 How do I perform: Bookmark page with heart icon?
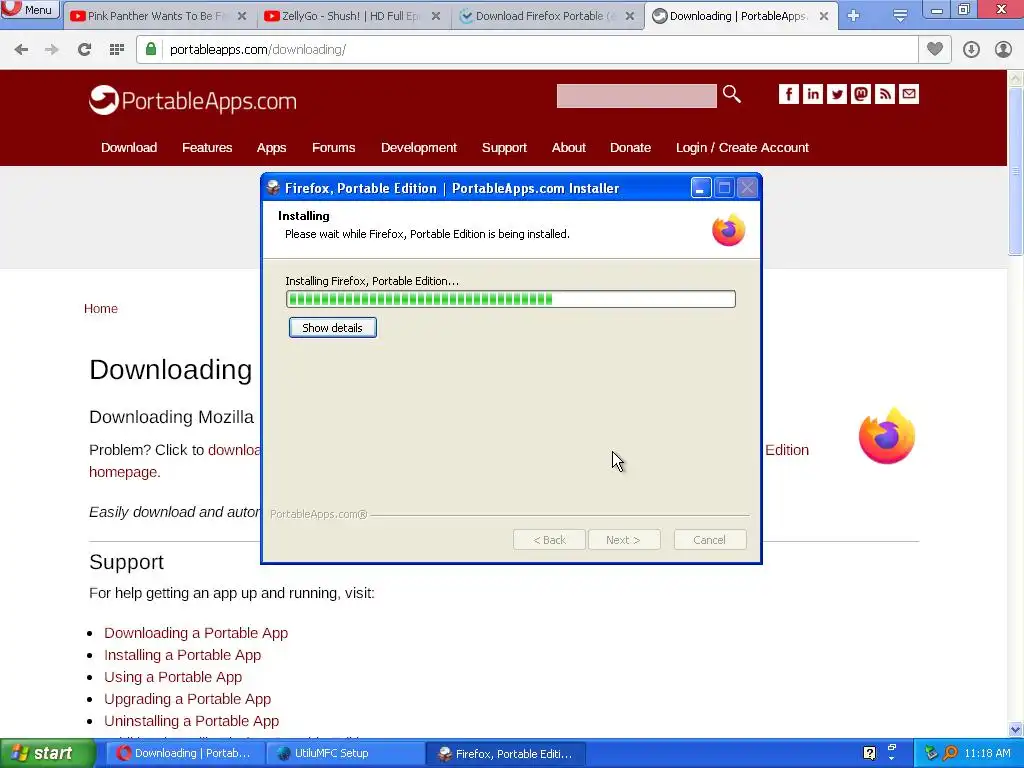click(x=935, y=49)
